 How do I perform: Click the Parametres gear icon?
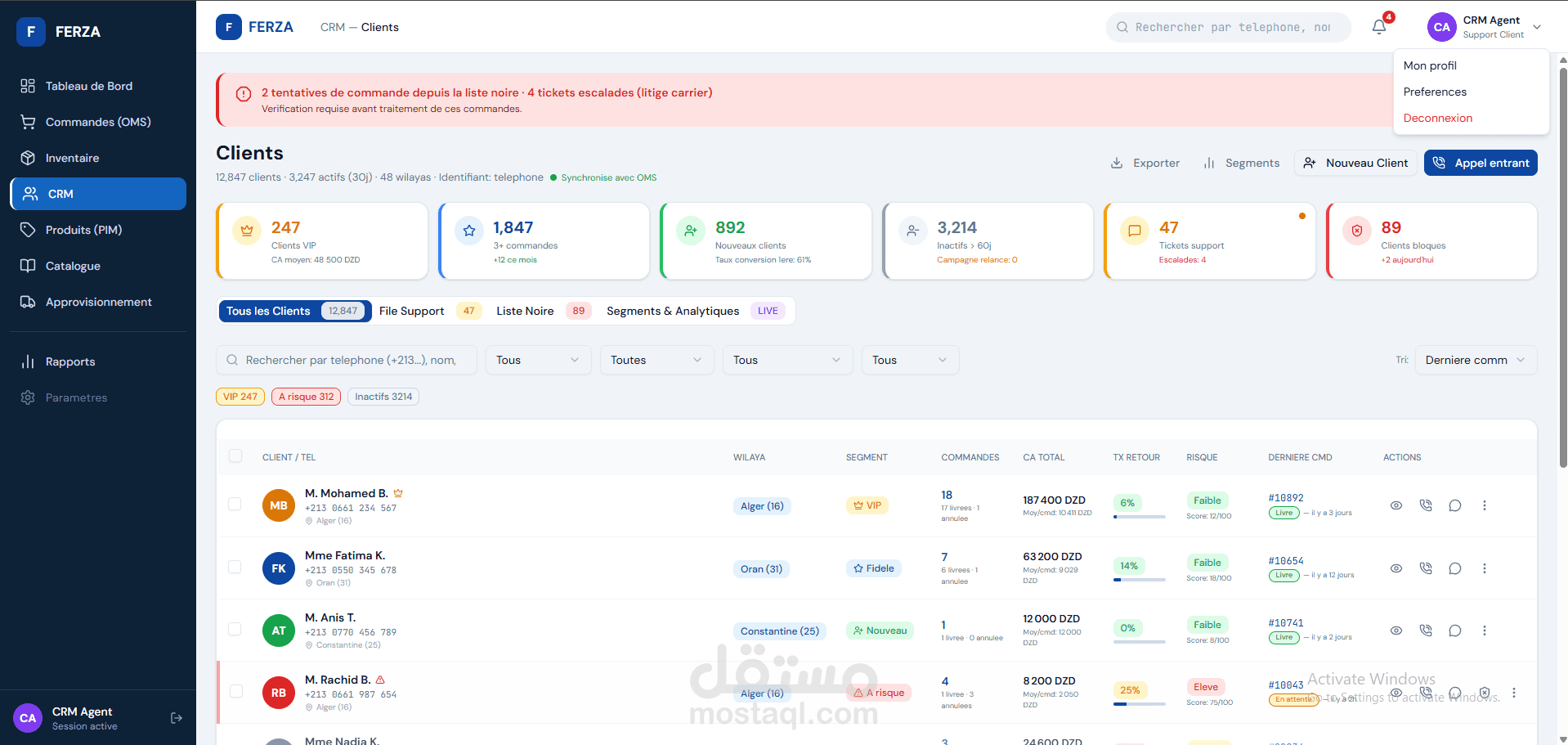point(28,397)
